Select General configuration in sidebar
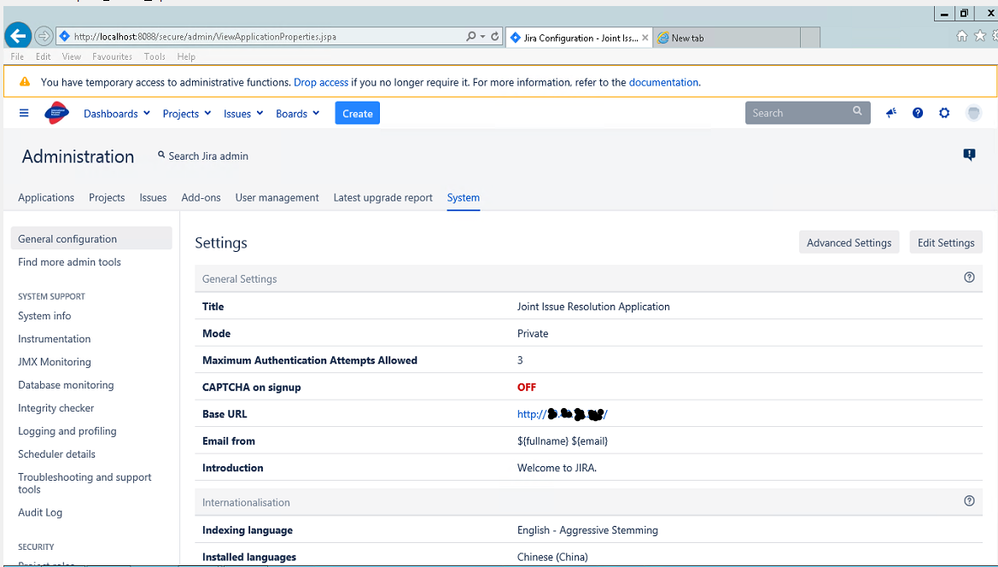The image size is (998, 567). (x=91, y=239)
